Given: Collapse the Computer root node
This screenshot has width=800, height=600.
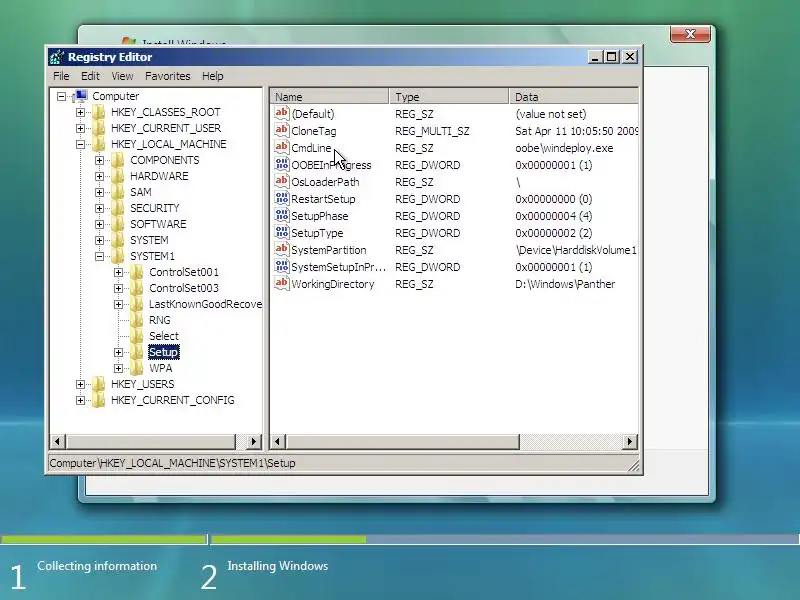Looking at the screenshot, I should 62,96.
